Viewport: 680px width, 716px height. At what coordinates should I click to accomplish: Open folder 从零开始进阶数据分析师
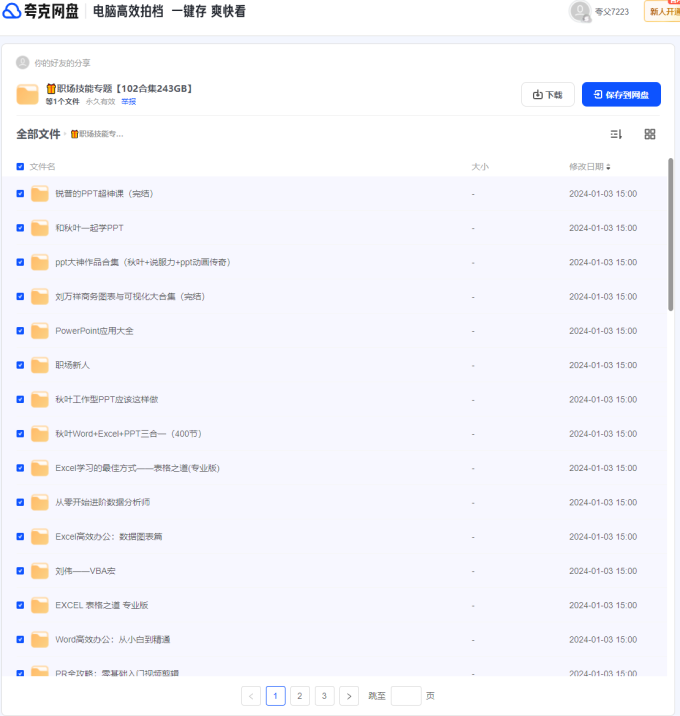point(103,502)
